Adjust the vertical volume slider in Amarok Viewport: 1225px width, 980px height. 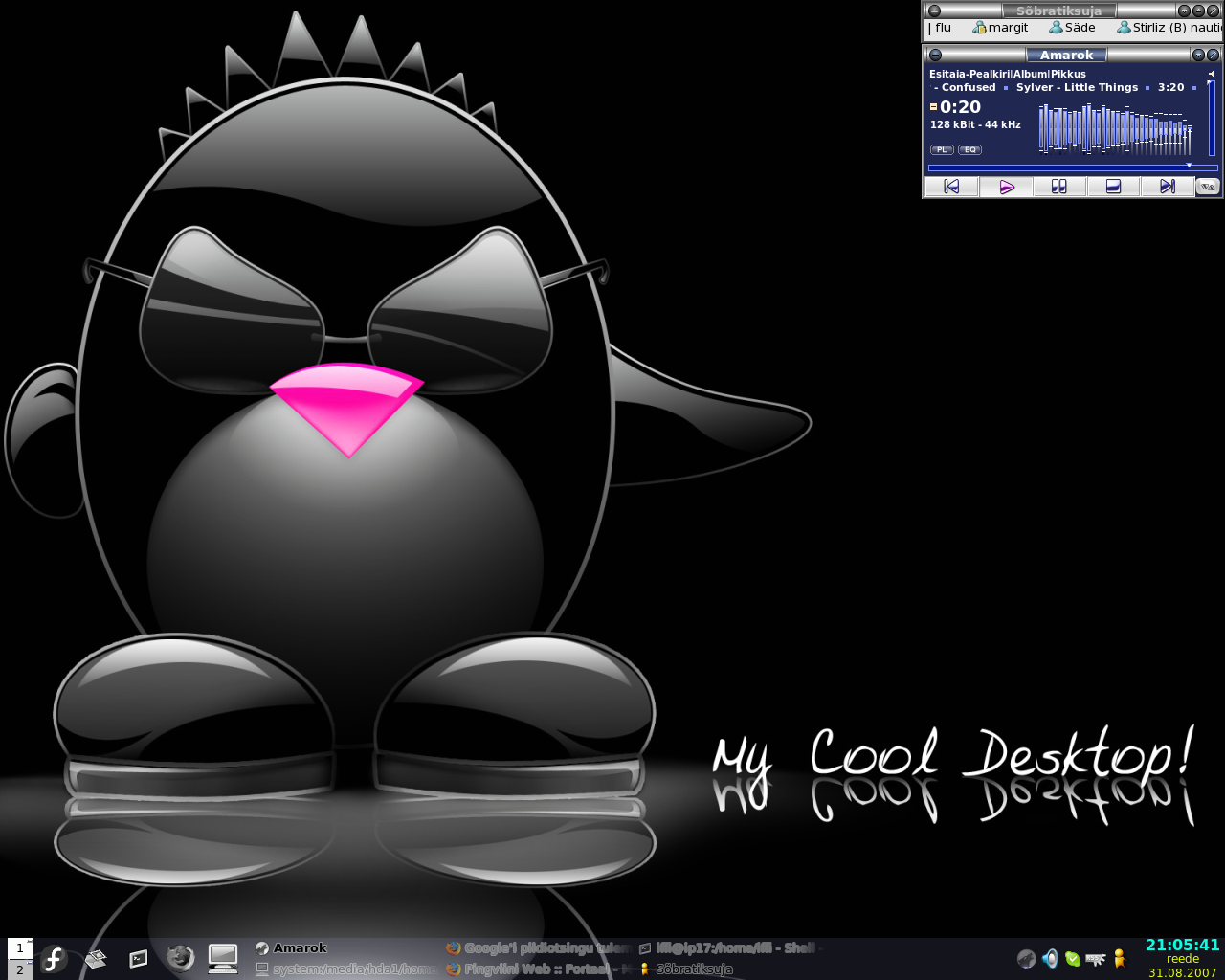[x=1212, y=118]
